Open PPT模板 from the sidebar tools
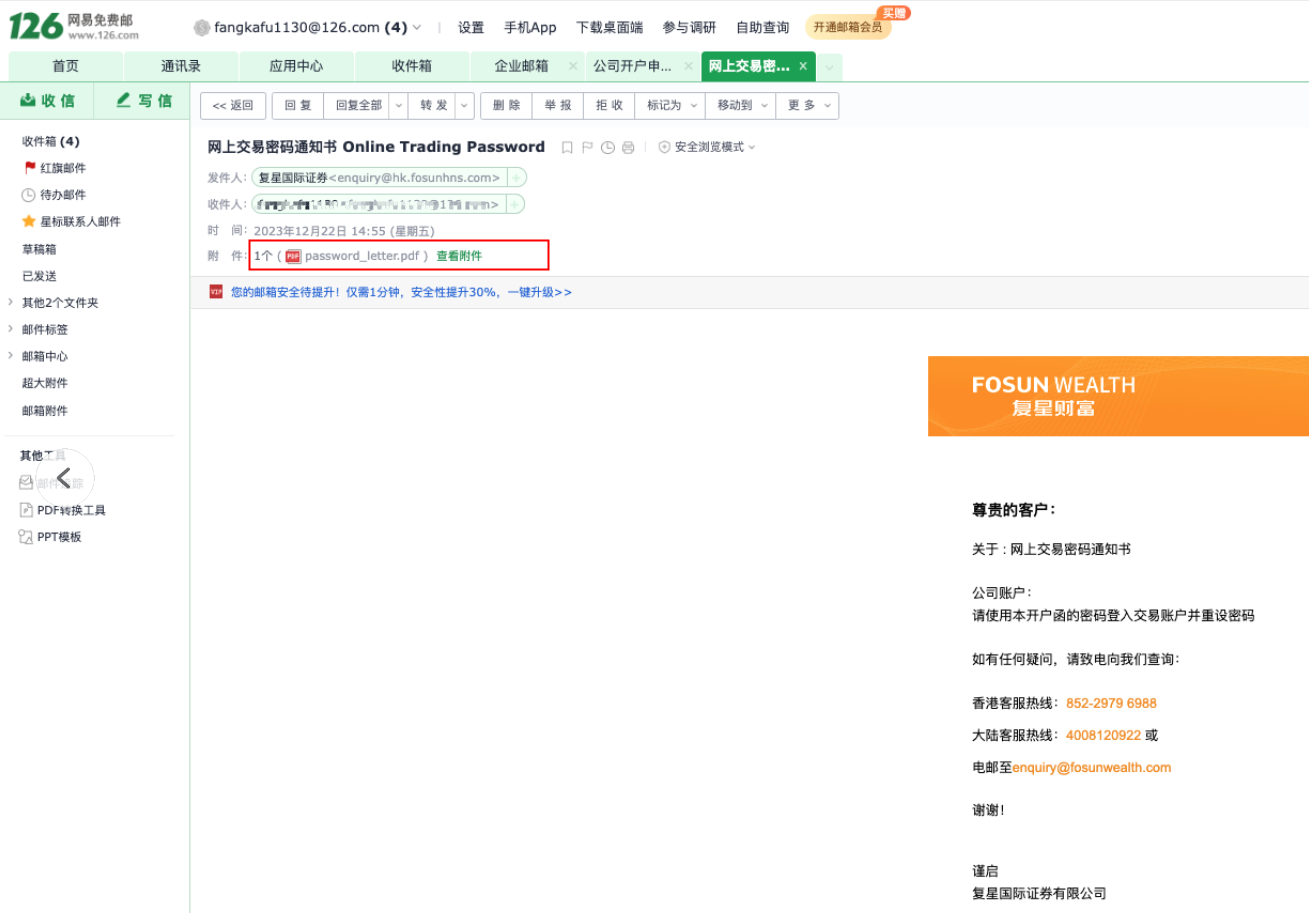 tap(59, 537)
